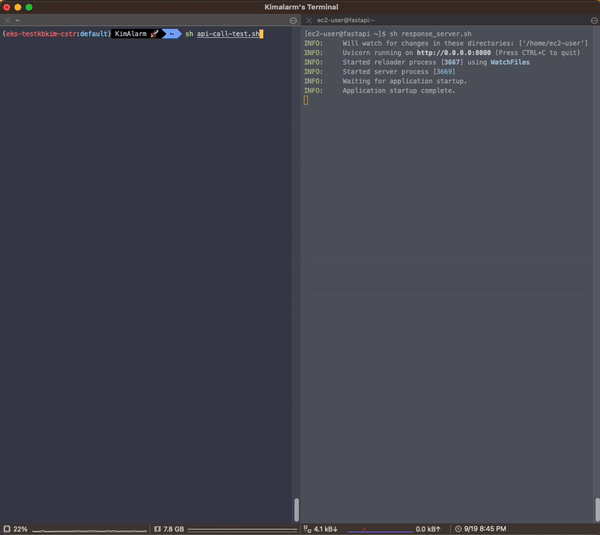Close the ec2-user@fastapi pane tab
The height and width of the screenshot is (535, 600).
(309, 20)
